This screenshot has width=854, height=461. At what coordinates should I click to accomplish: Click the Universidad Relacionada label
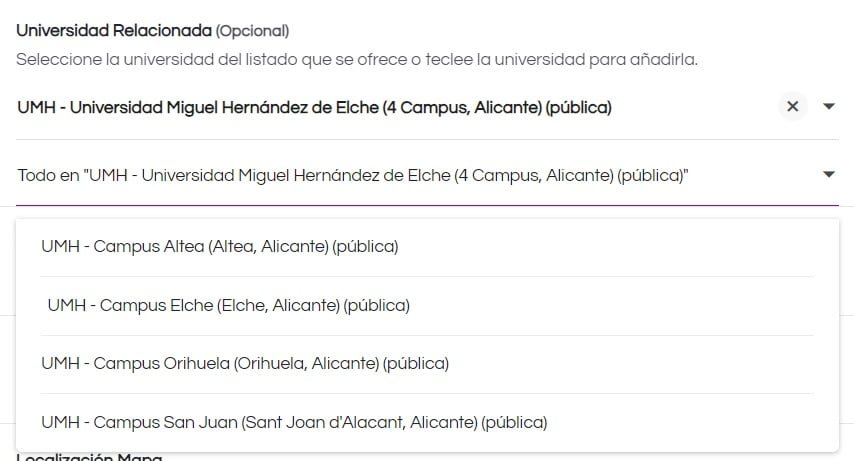114,31
